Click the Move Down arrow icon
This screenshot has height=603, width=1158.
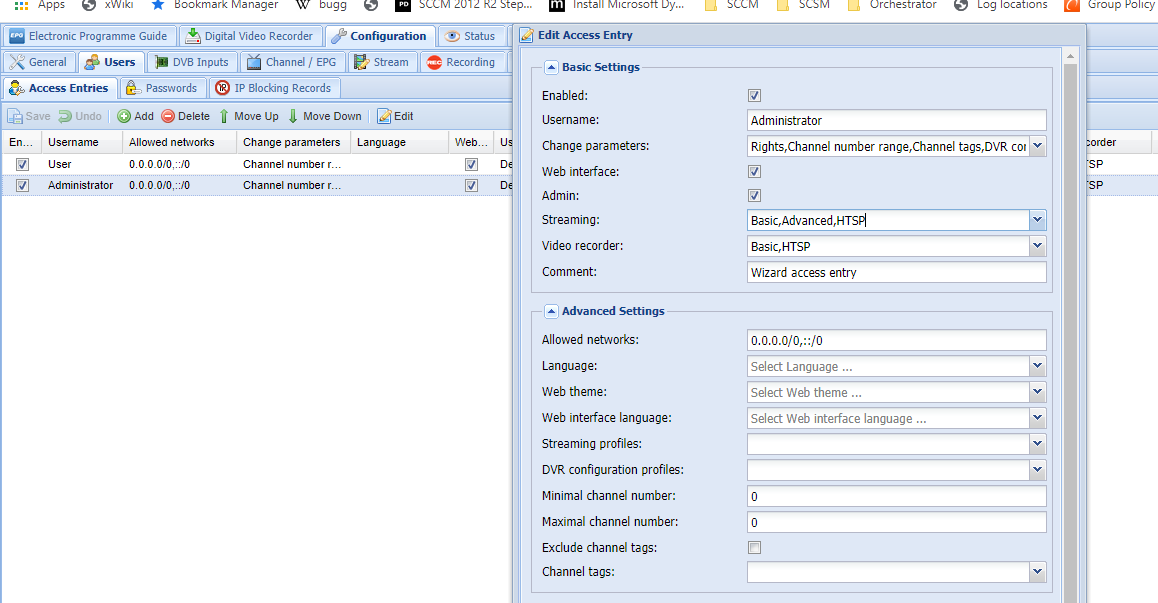click(x=293, y=116)
